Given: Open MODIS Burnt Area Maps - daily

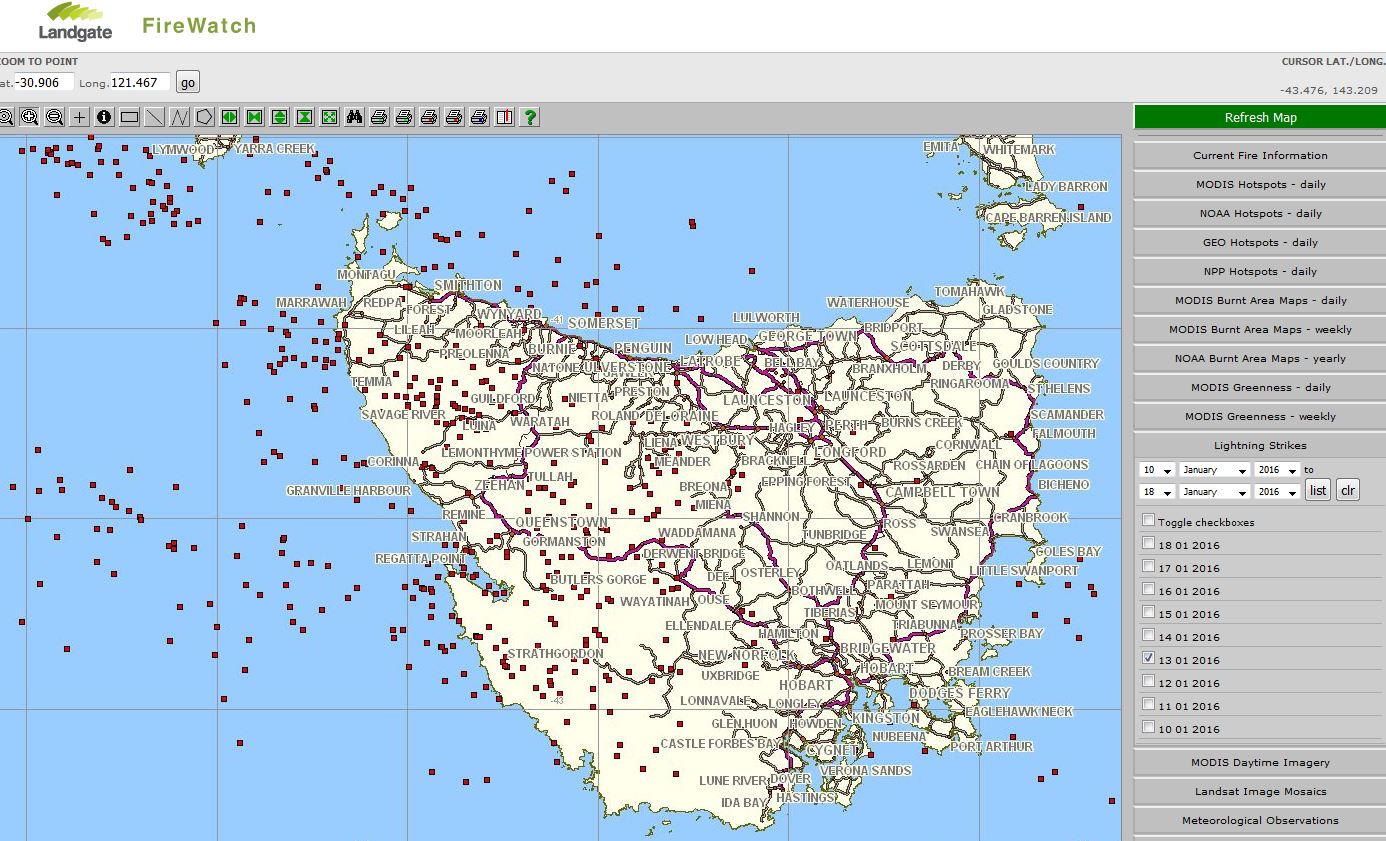Looking at the screenshot, I should [1260, 300].
